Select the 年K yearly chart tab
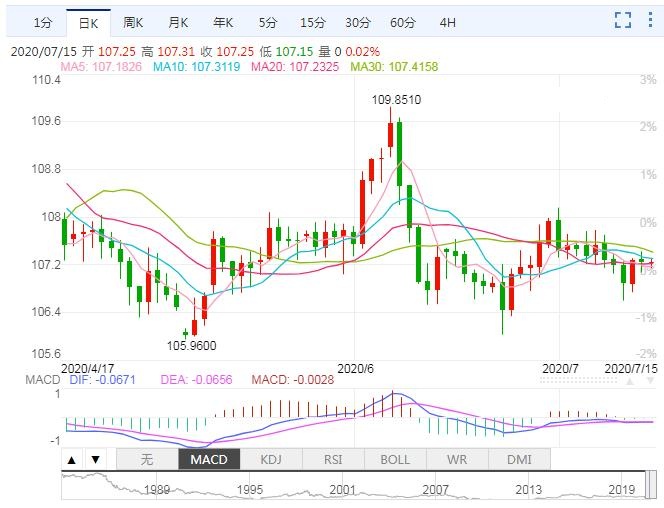This screenshot has width=664, height=508. coord(222,22)
